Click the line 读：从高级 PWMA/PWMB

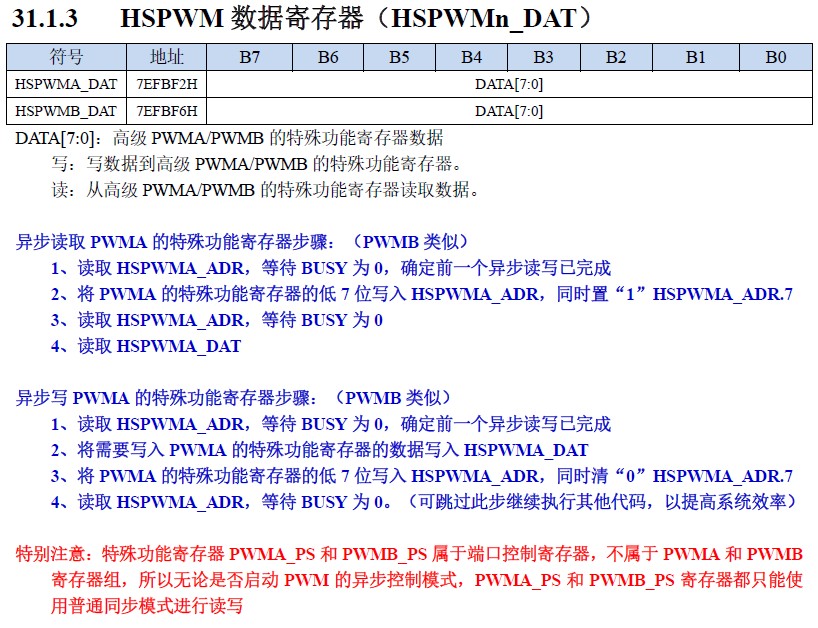click(265, 190)
